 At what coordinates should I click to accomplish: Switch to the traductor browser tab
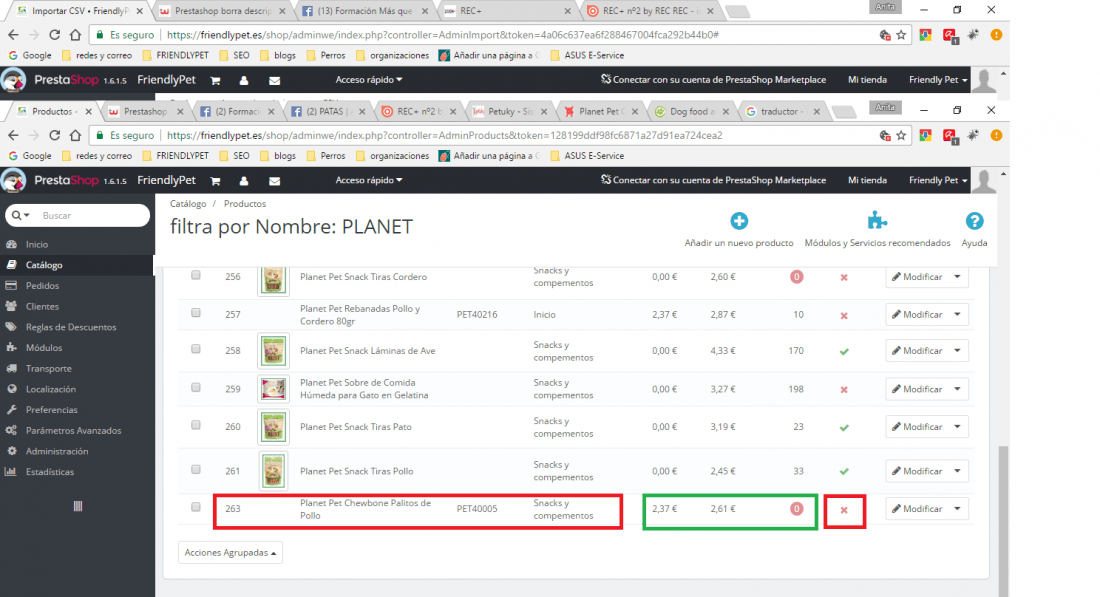coord(781,112)
